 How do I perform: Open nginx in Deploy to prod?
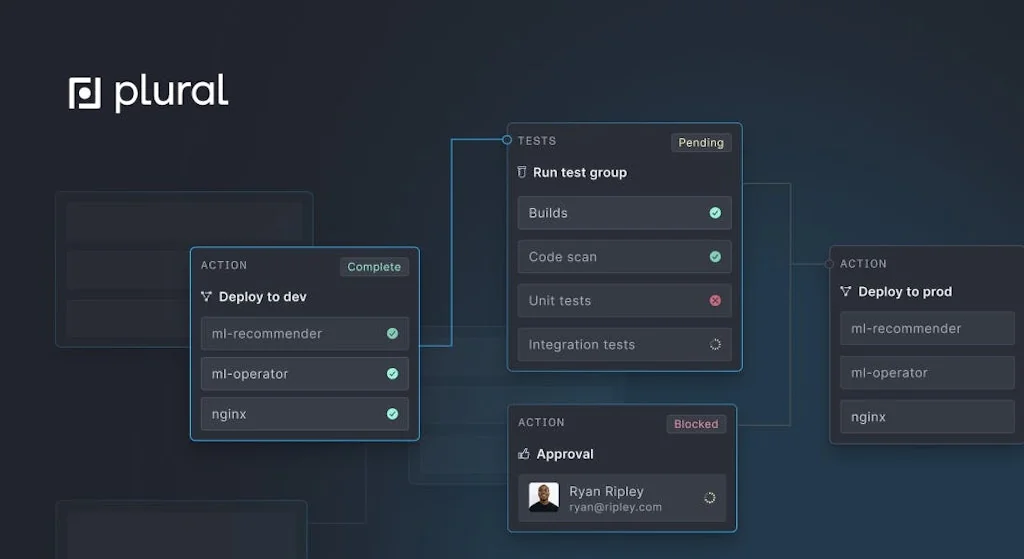tap(927, 417)
